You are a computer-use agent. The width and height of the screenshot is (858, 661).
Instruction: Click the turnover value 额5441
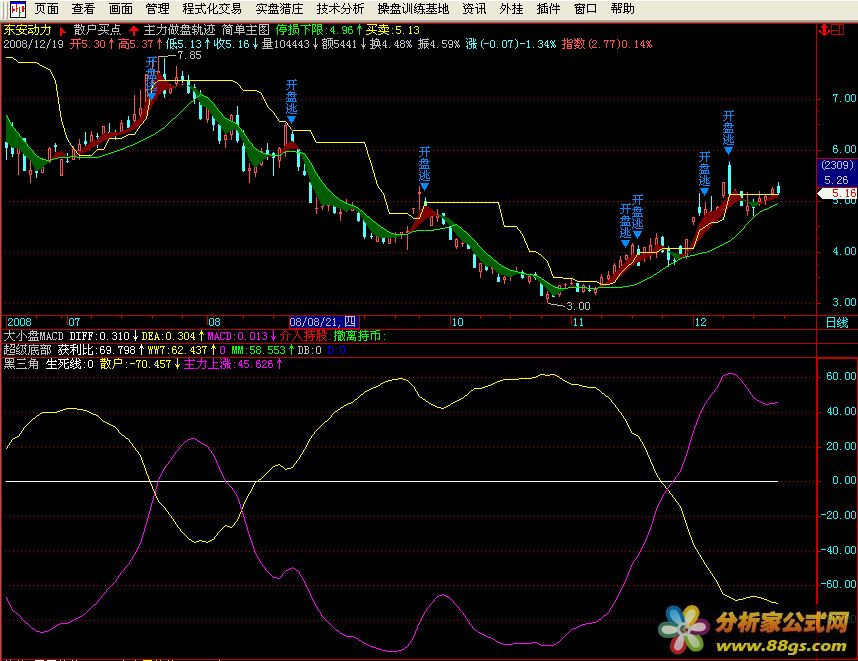point(339,44)
